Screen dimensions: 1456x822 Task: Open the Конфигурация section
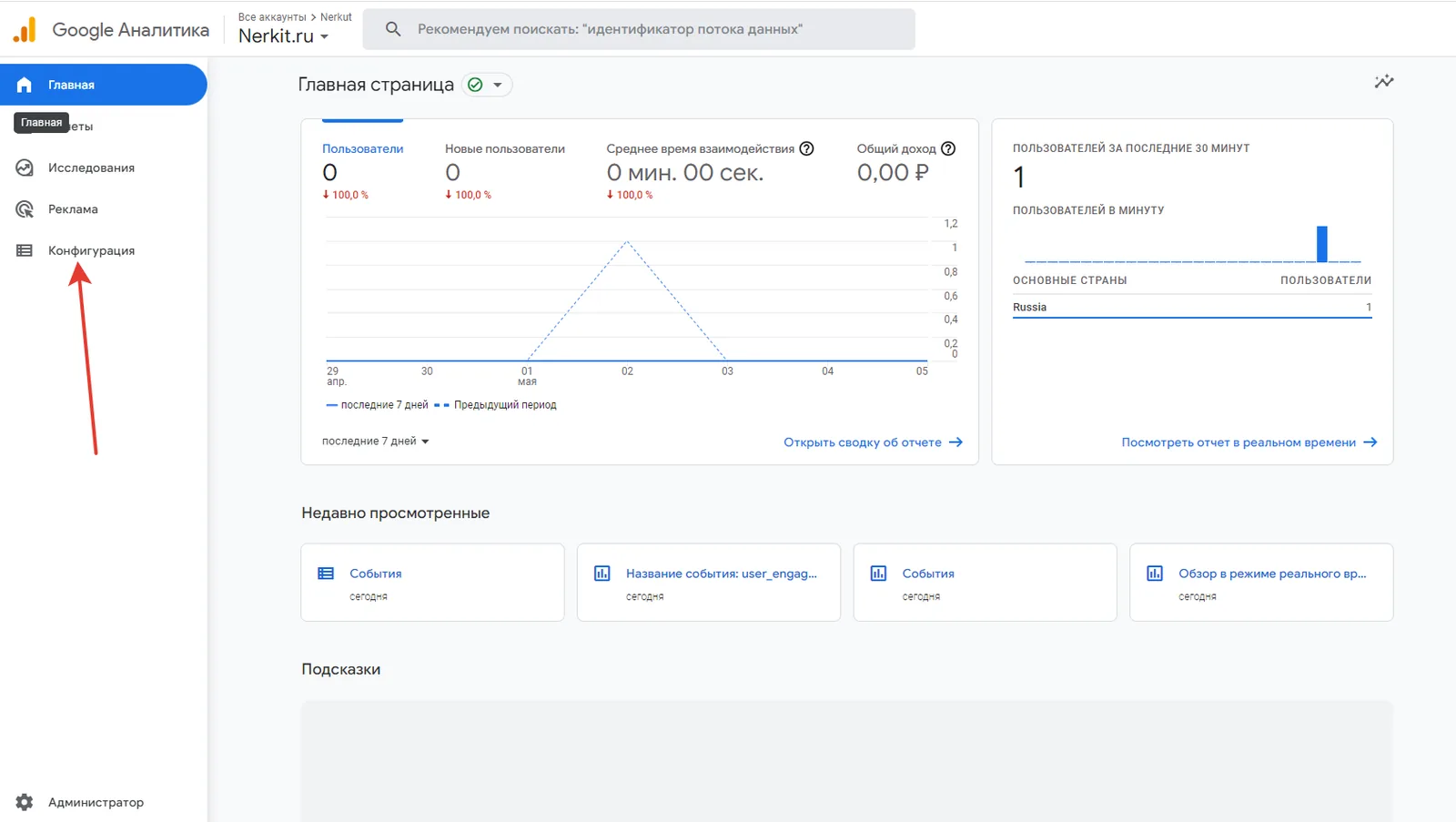(x=91, y=250)
